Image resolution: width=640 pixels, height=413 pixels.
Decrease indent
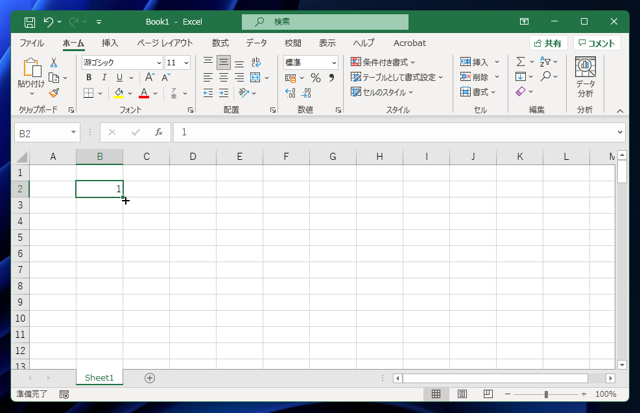click(x=208, y=93)
